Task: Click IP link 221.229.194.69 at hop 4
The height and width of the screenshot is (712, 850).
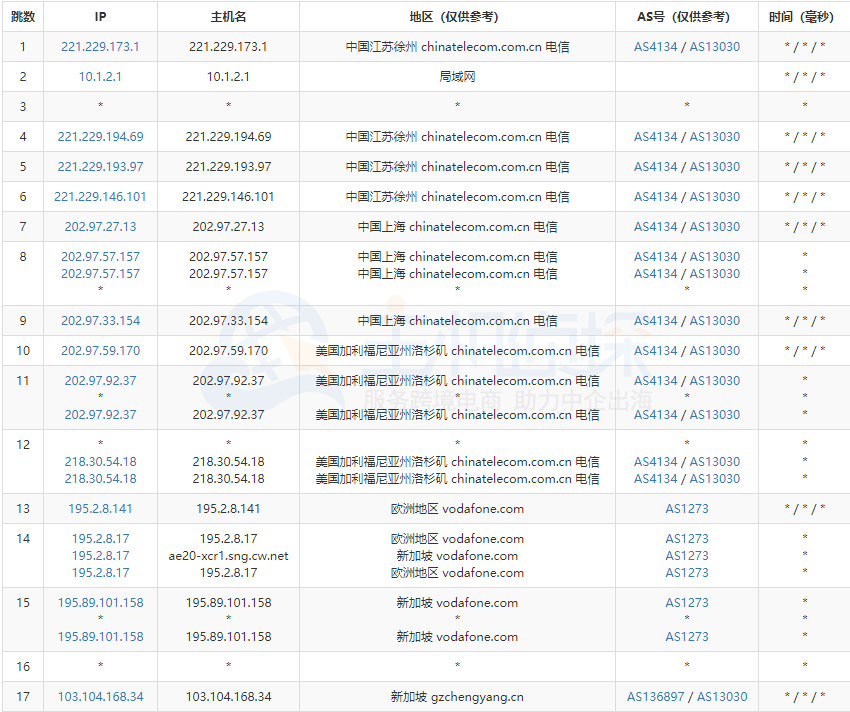Action: pyautogui.click(x=99, y=136)
